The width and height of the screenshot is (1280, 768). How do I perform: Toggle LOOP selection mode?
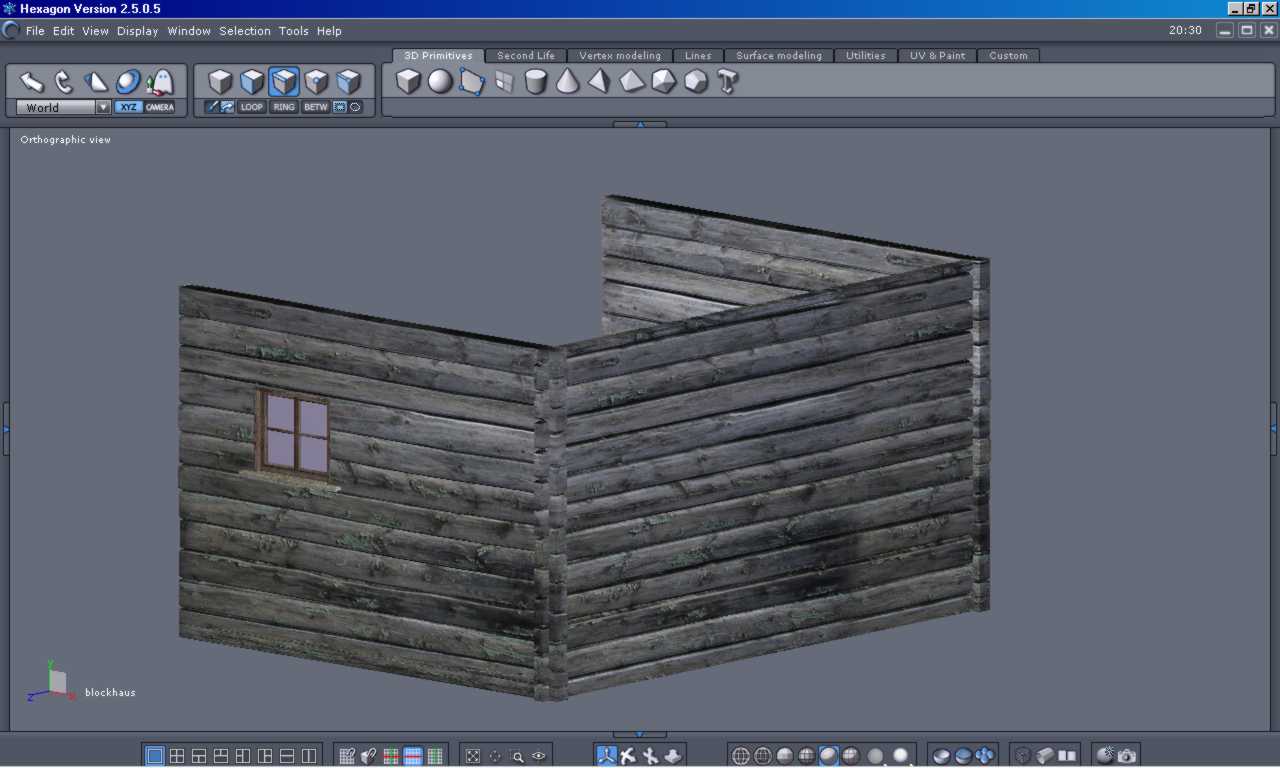click(x=252, y=107)
